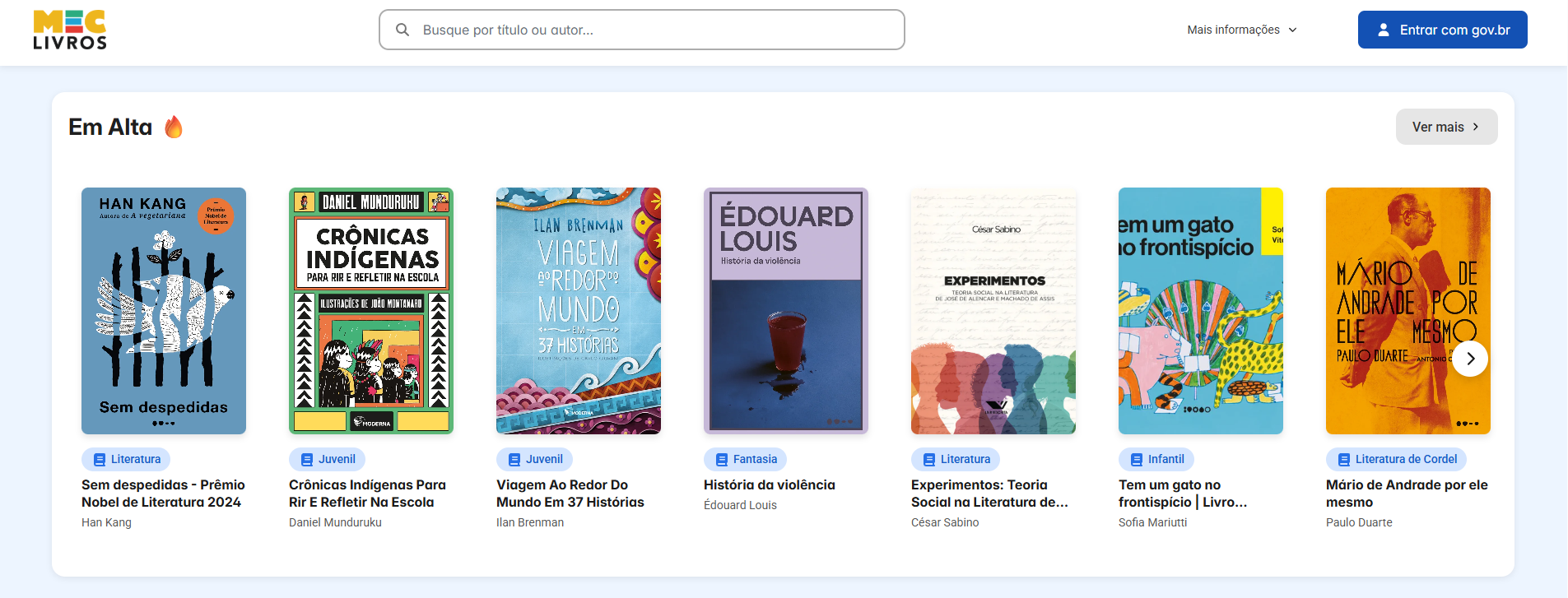Open Ver mais for trending books
This screenshot has width=1568, height=598.
[x=1446, y=127]
